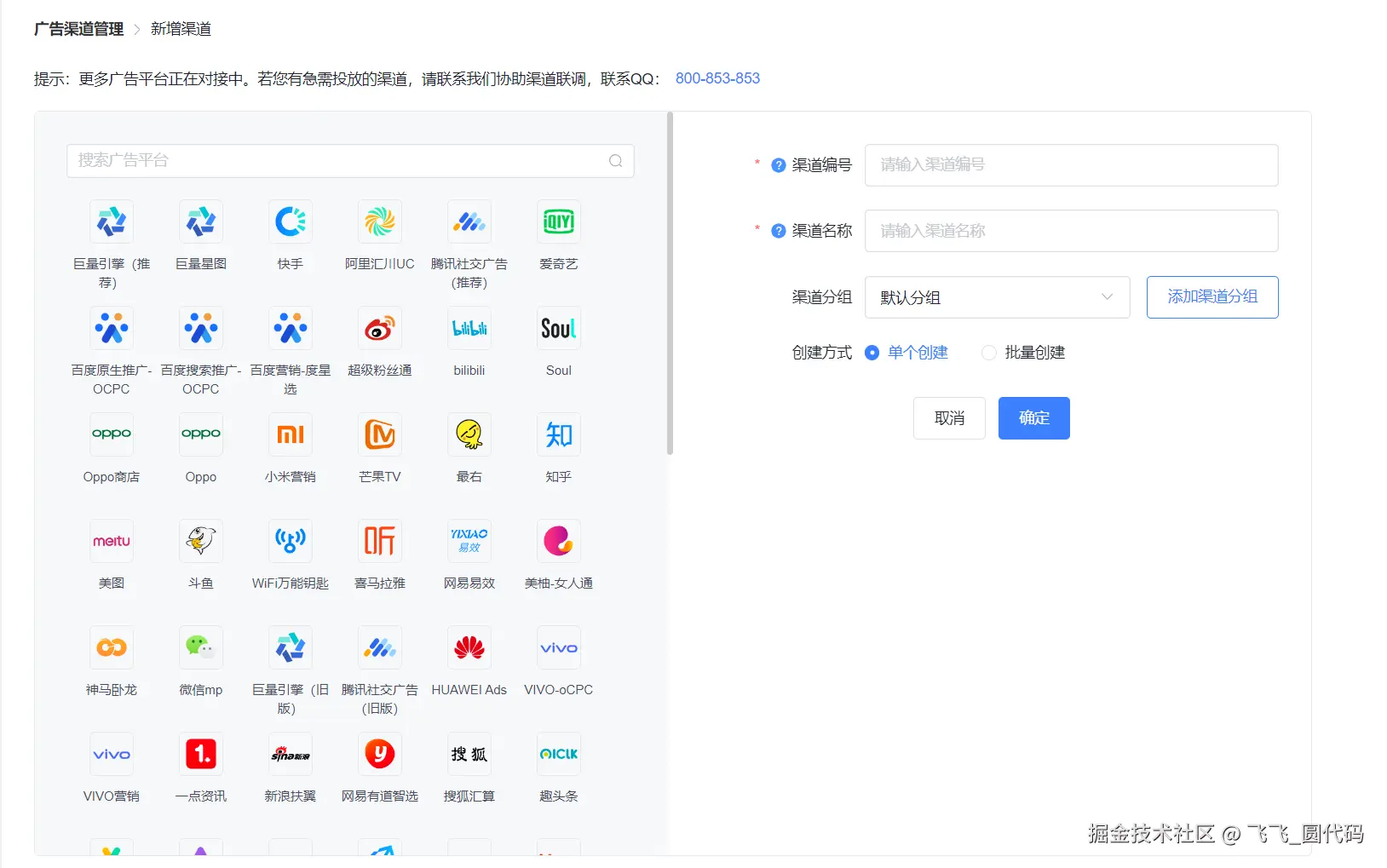Click the 新增渠道 breadcrumb item

pos(181,29)
